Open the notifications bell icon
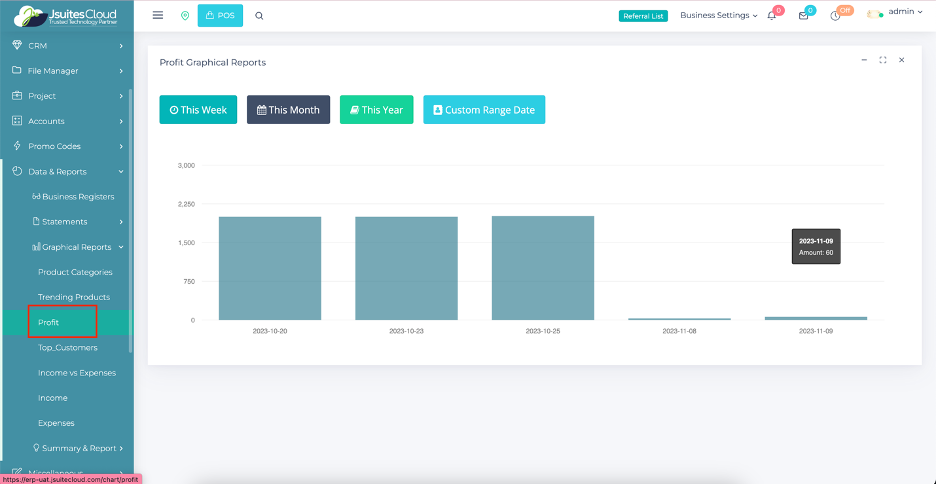The image size is (936, 484). pos(772,16)
